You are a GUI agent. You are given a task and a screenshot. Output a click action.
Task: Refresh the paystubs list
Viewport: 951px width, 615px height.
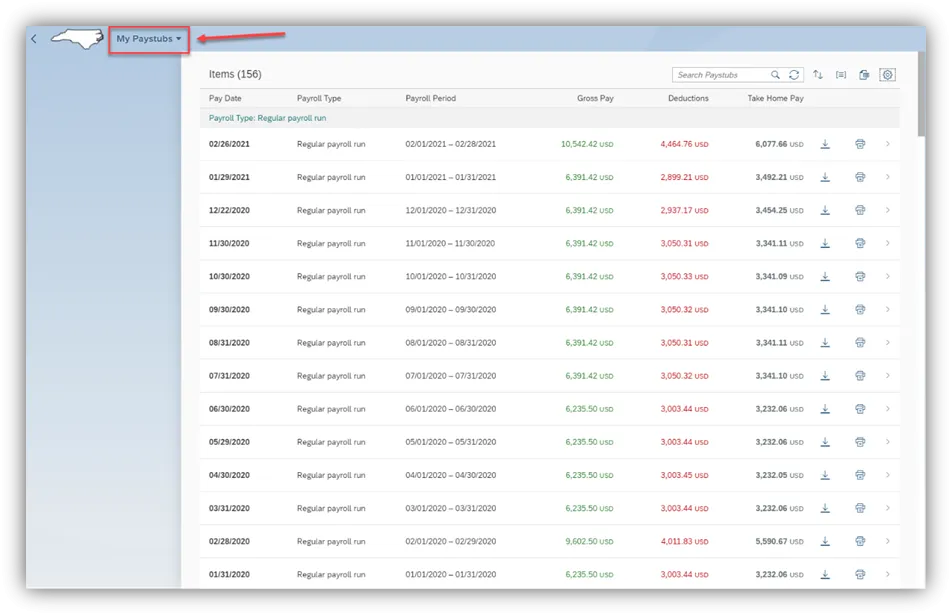tap(794, 75)
